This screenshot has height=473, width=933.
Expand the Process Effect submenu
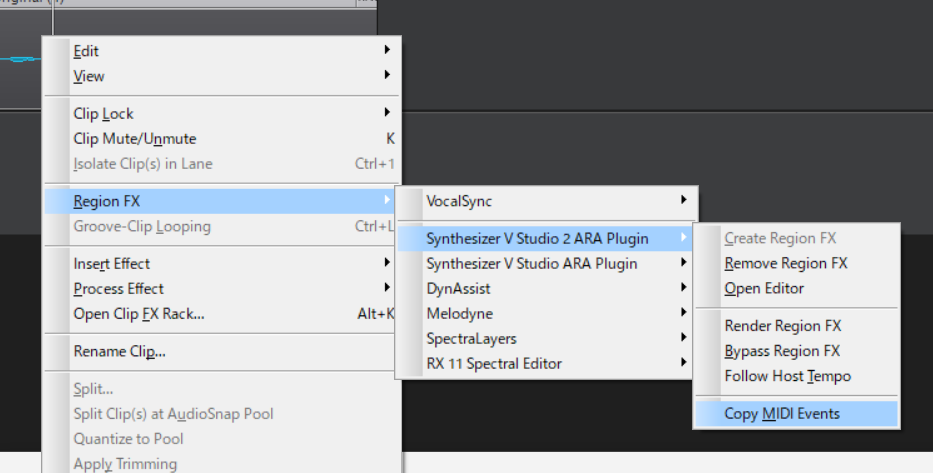221,289
